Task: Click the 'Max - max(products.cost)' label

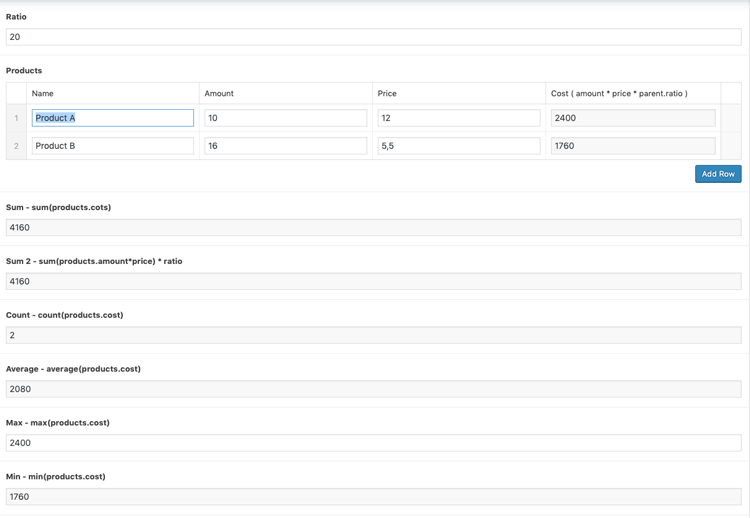Action: 58,422
